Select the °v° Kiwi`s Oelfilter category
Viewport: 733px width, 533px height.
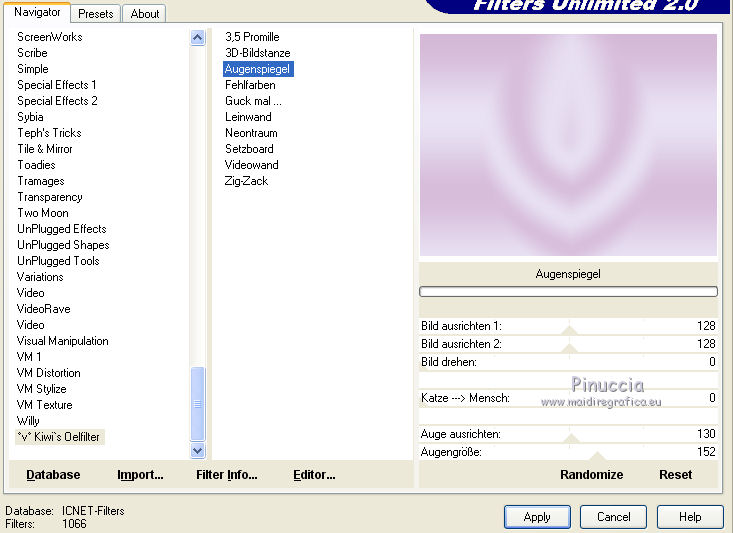pyautogui.click(x=59, y=437)
